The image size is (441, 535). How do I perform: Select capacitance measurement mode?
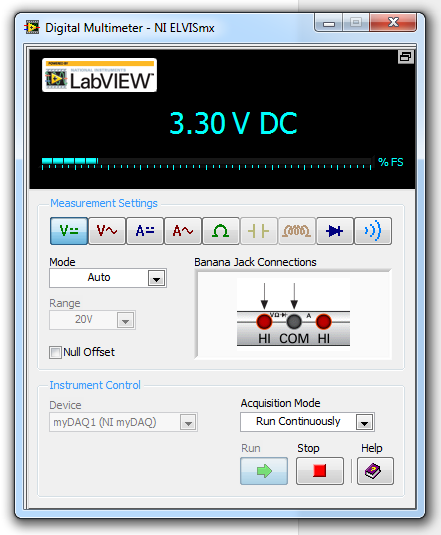pos(259,231)
